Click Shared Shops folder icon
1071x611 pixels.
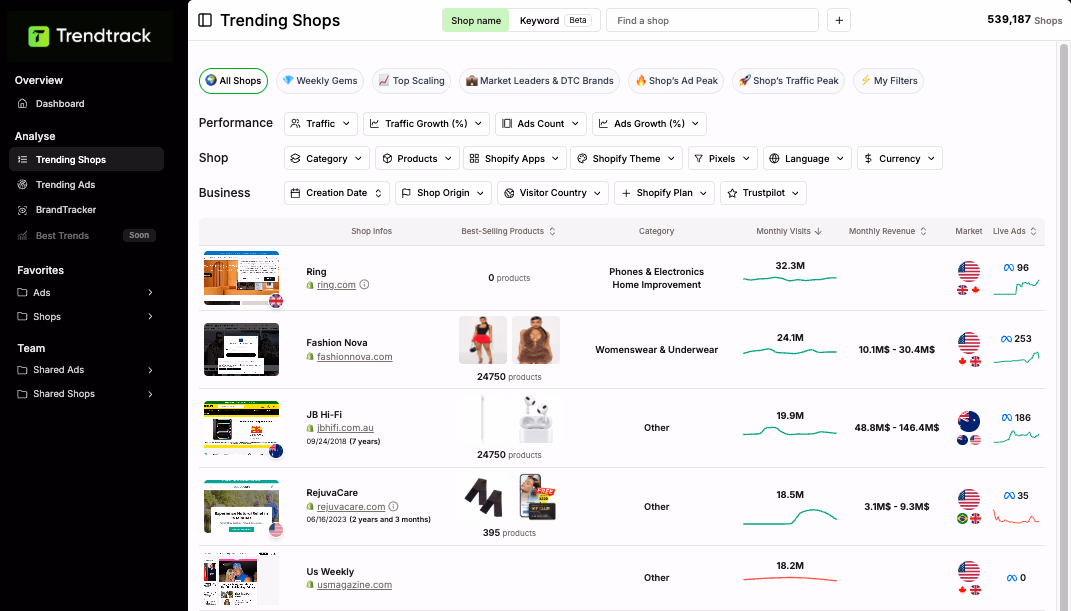tap(23, 394)
